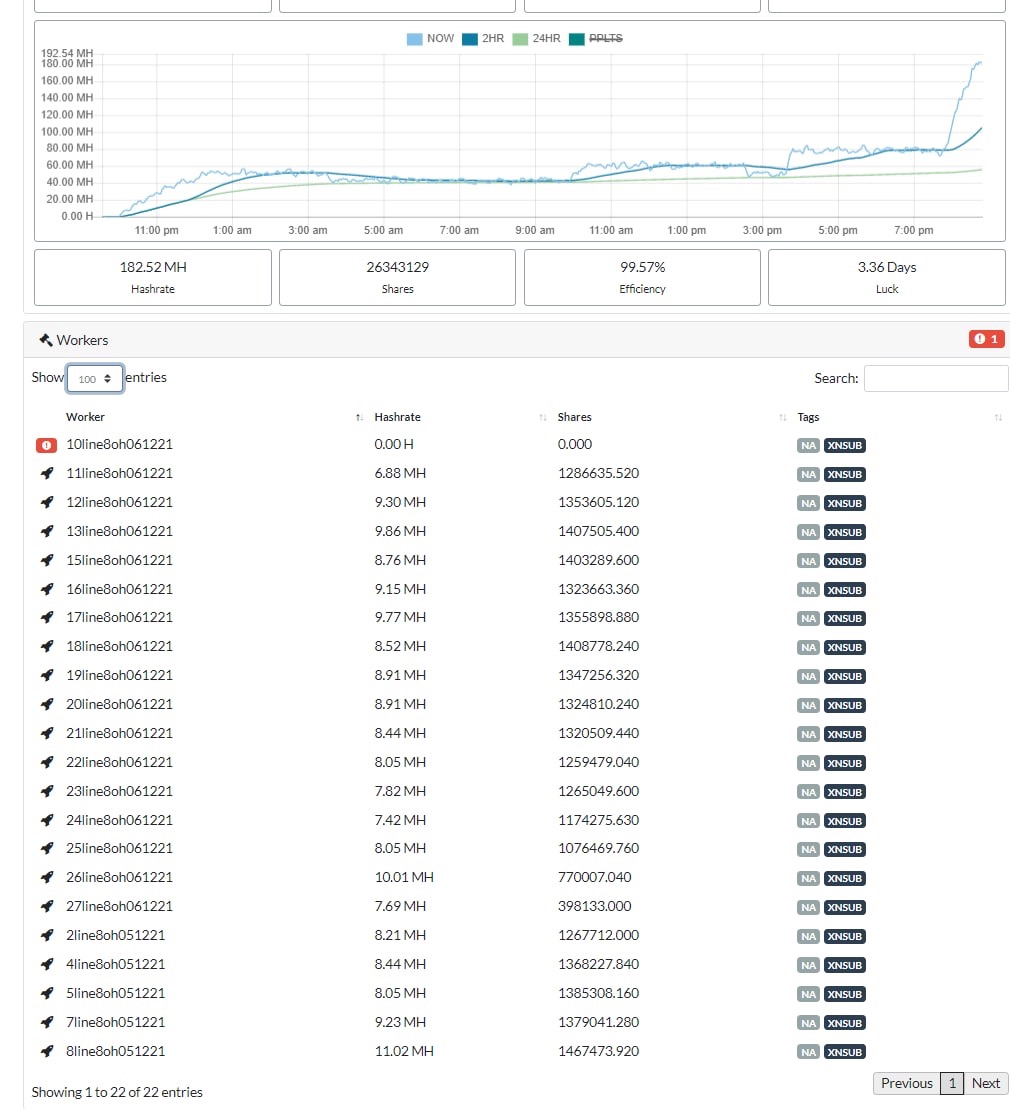Sort table by Shares column
1010x1109 pixels.
point(671,417)
